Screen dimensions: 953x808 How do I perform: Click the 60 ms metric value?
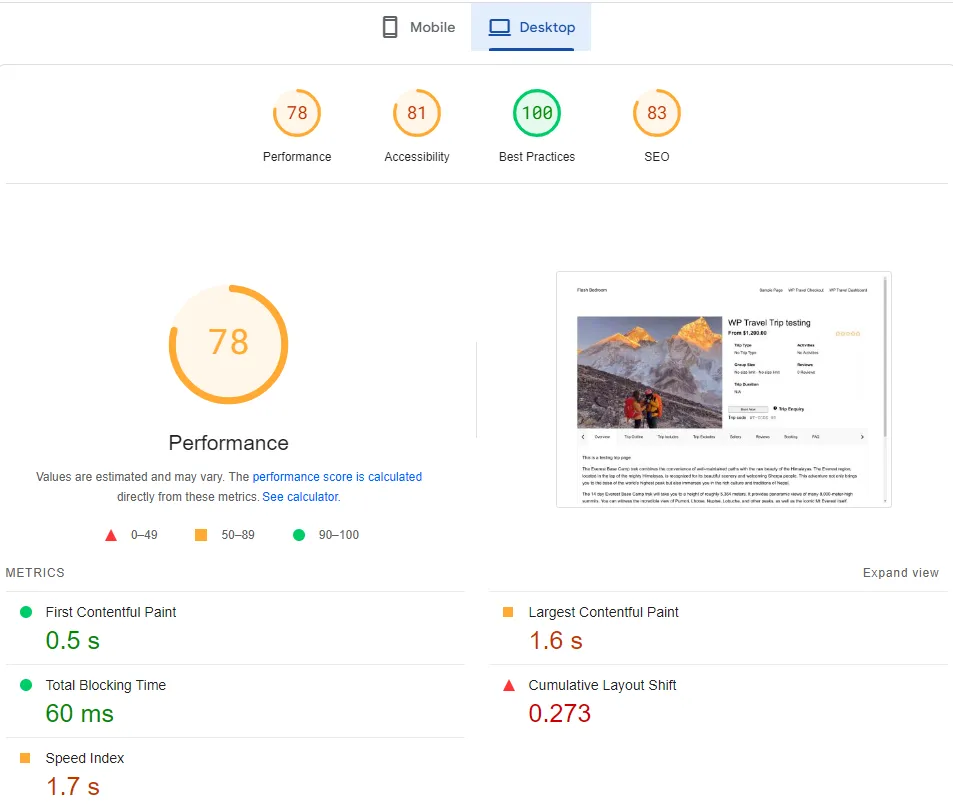[x=80, y=713]
